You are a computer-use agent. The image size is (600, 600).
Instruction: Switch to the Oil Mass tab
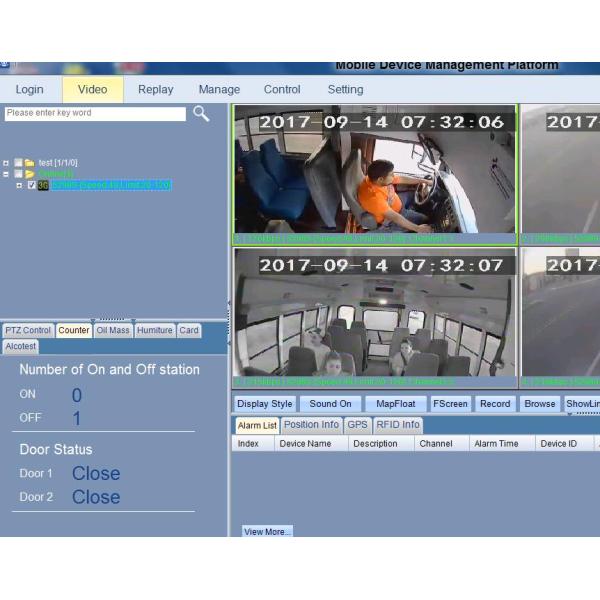[113, 330]
